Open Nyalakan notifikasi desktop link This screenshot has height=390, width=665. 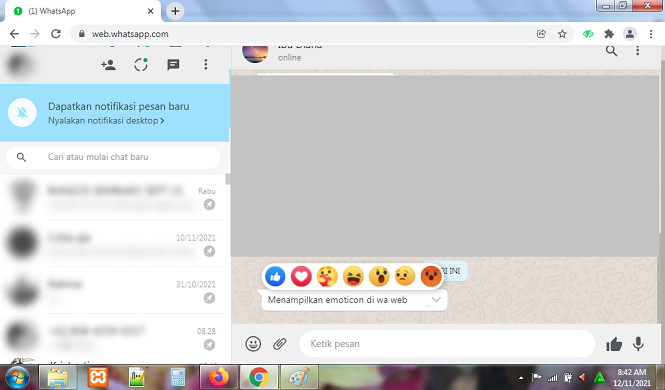pos(106,121)
